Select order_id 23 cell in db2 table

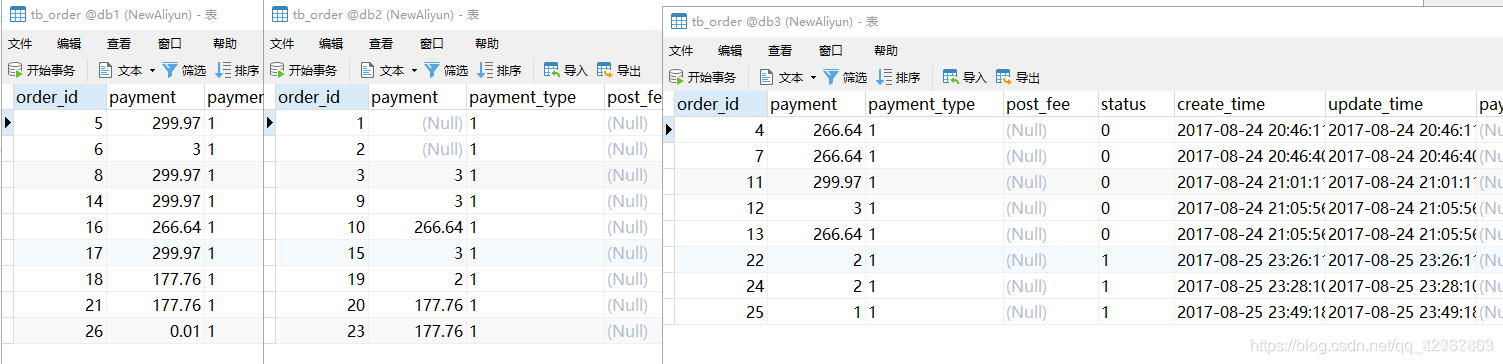(321, 331)
